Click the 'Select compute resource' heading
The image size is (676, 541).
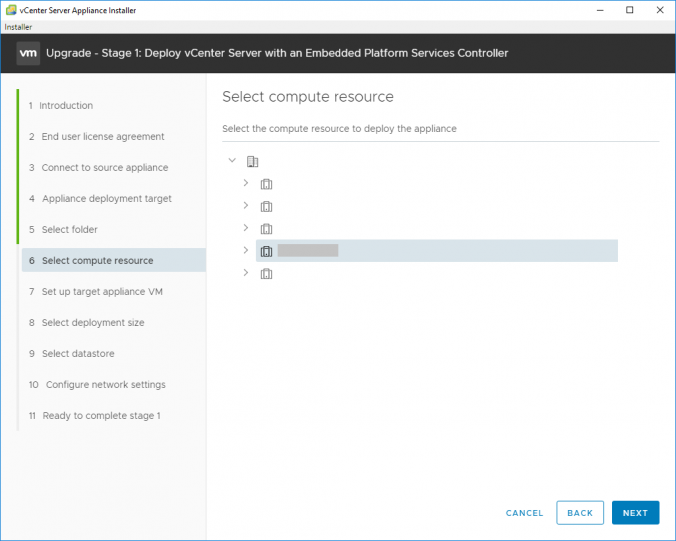[x=308, y=97]
